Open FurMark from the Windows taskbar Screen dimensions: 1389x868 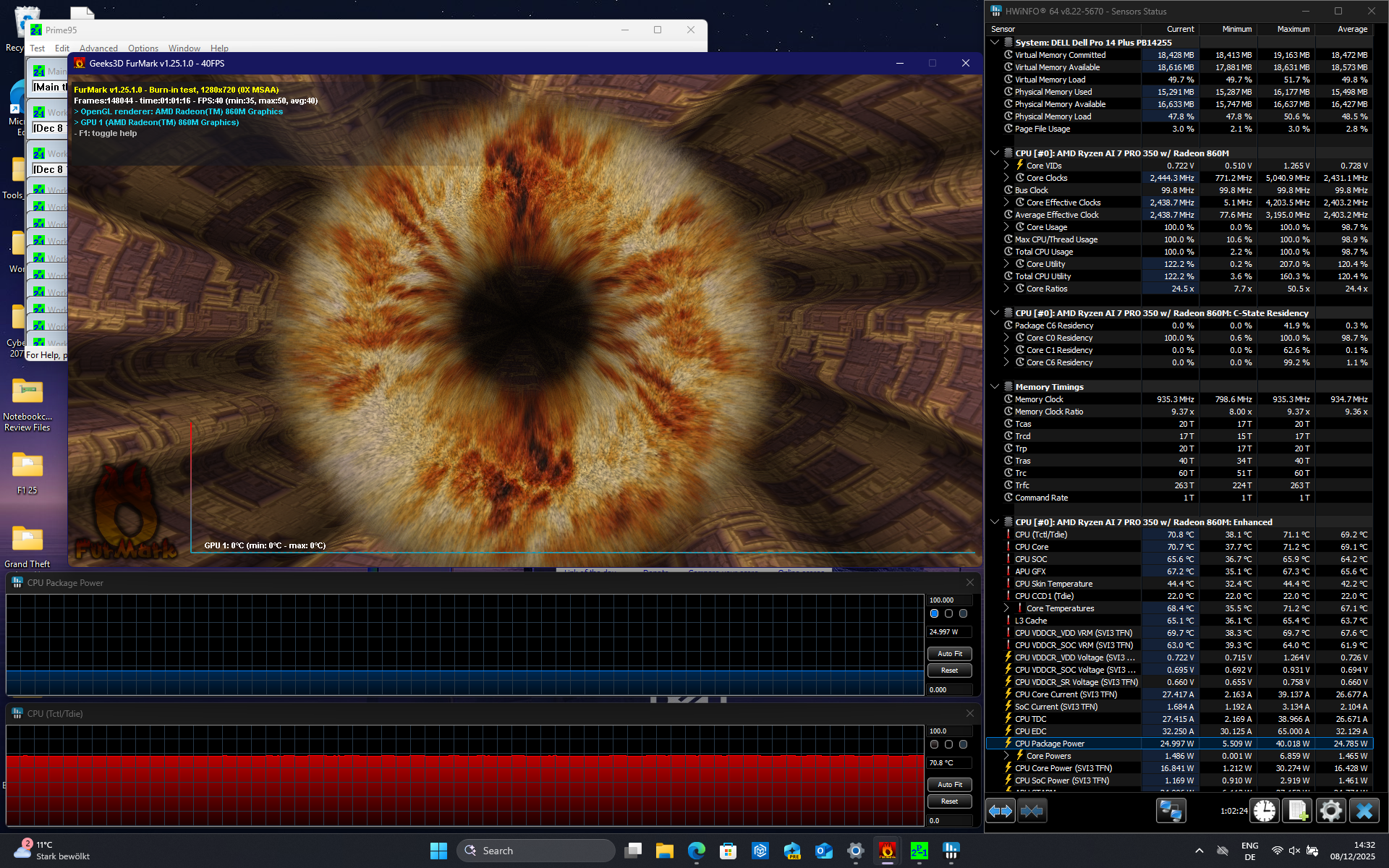click(887, 851)
